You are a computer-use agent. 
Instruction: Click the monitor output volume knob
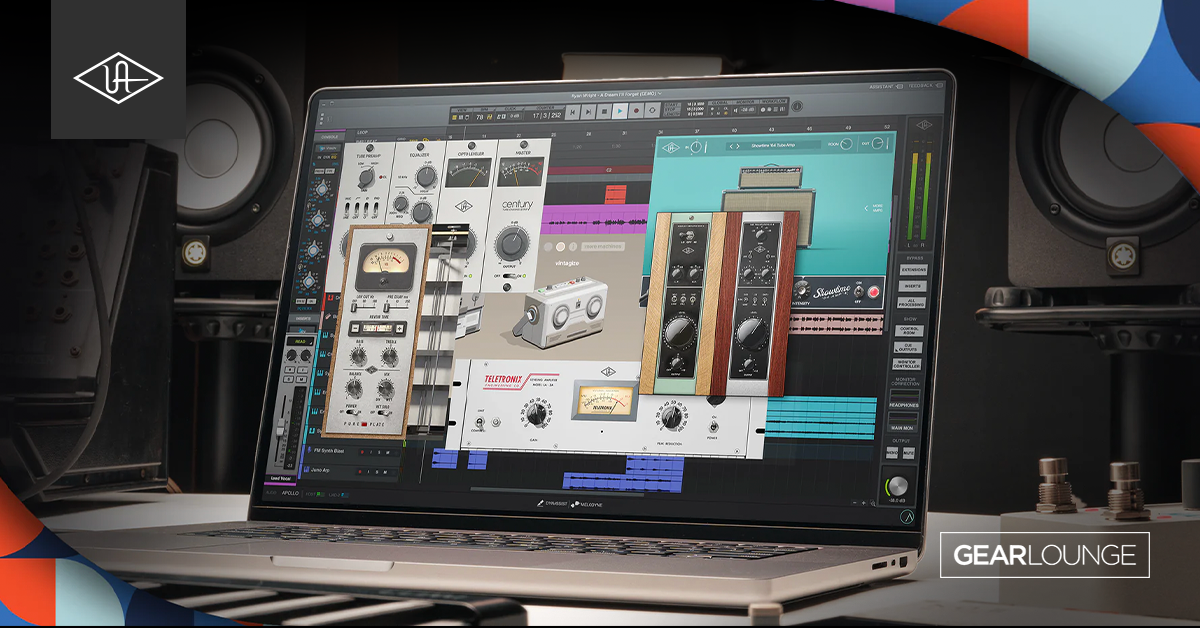pyautogui.click(x=898, y=485)
